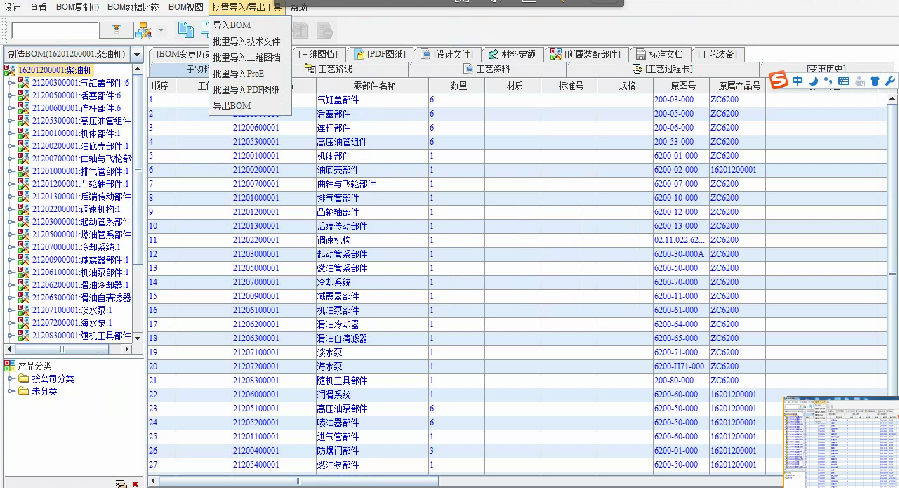Select 导入BOM from the open menu
The width and height of the screenshot is (899, 488).
click(x=250, y=25)
